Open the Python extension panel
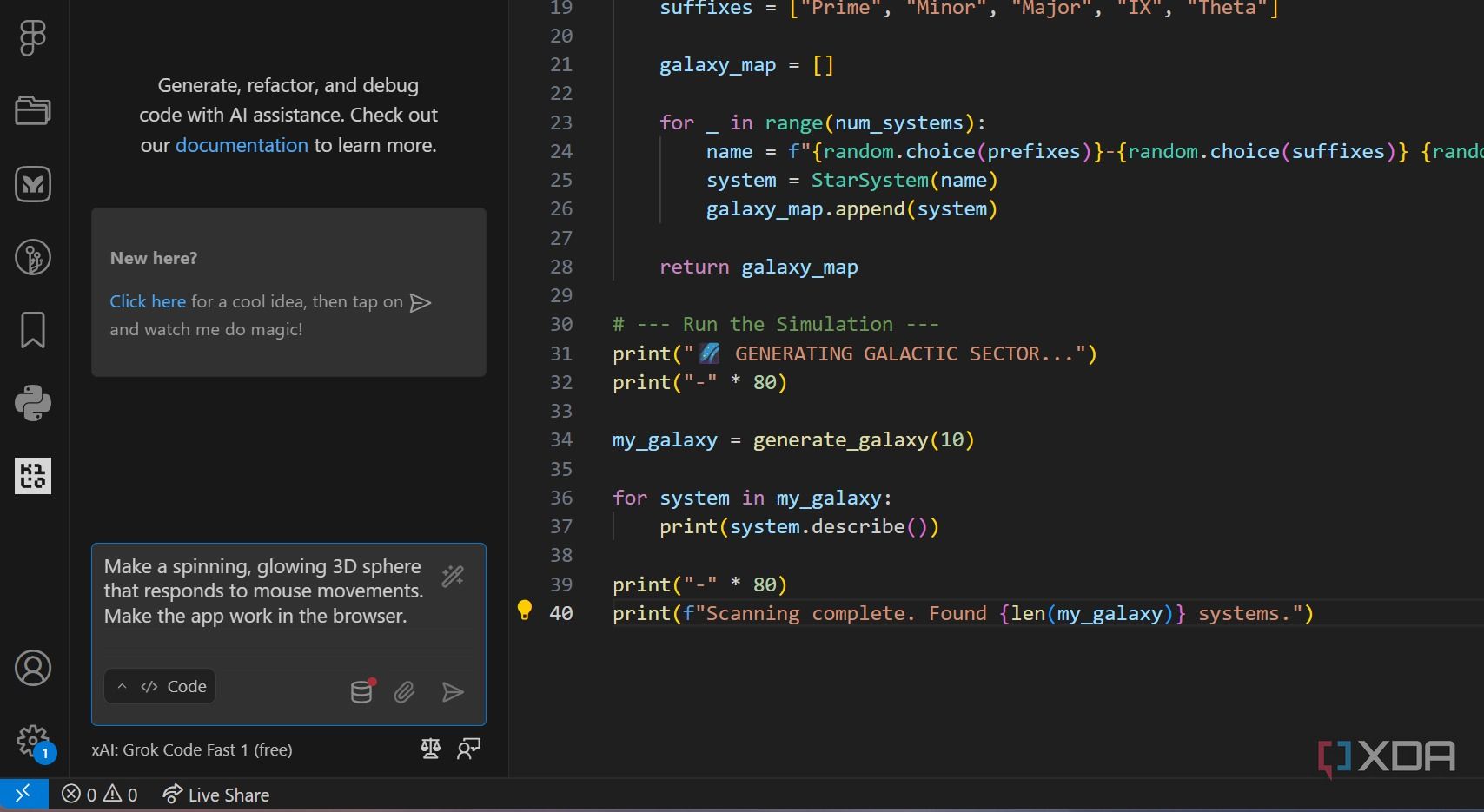 tap(33, 403)
